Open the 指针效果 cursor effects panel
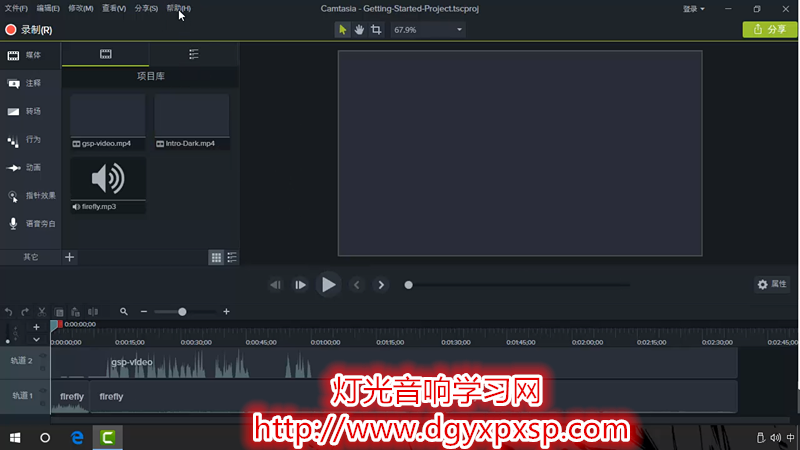 (30, 196)
